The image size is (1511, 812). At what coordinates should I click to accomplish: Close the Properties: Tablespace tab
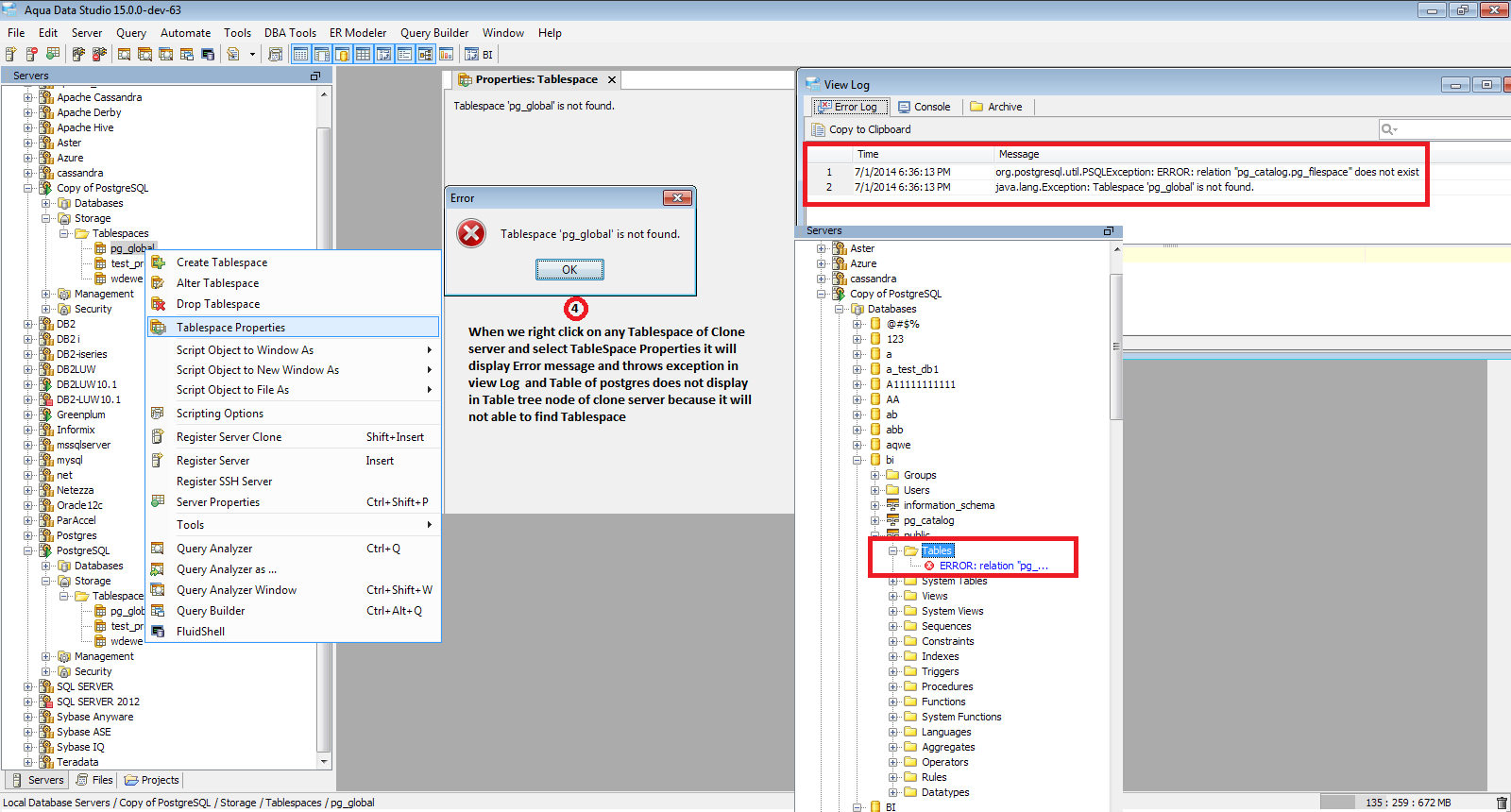612,80
